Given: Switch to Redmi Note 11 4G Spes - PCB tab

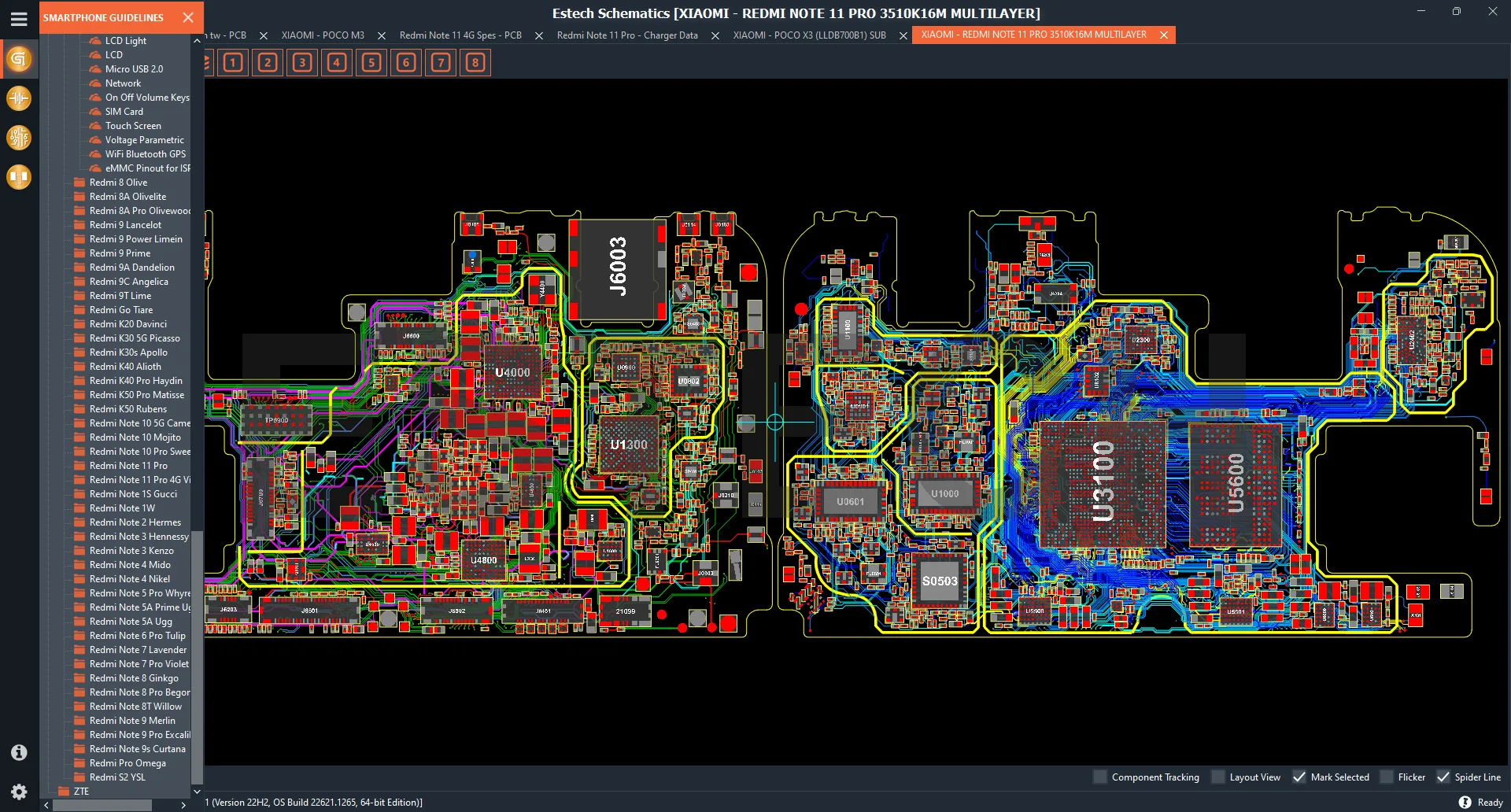Looking at the screenshot, I should click(460, 35).
